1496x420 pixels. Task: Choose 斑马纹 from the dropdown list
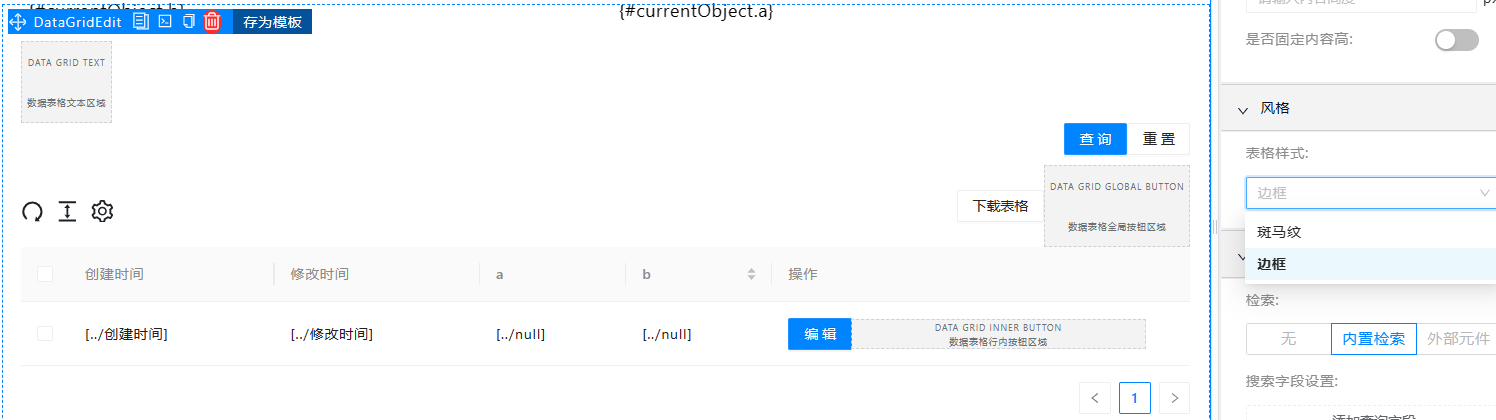pos(1279,232)
